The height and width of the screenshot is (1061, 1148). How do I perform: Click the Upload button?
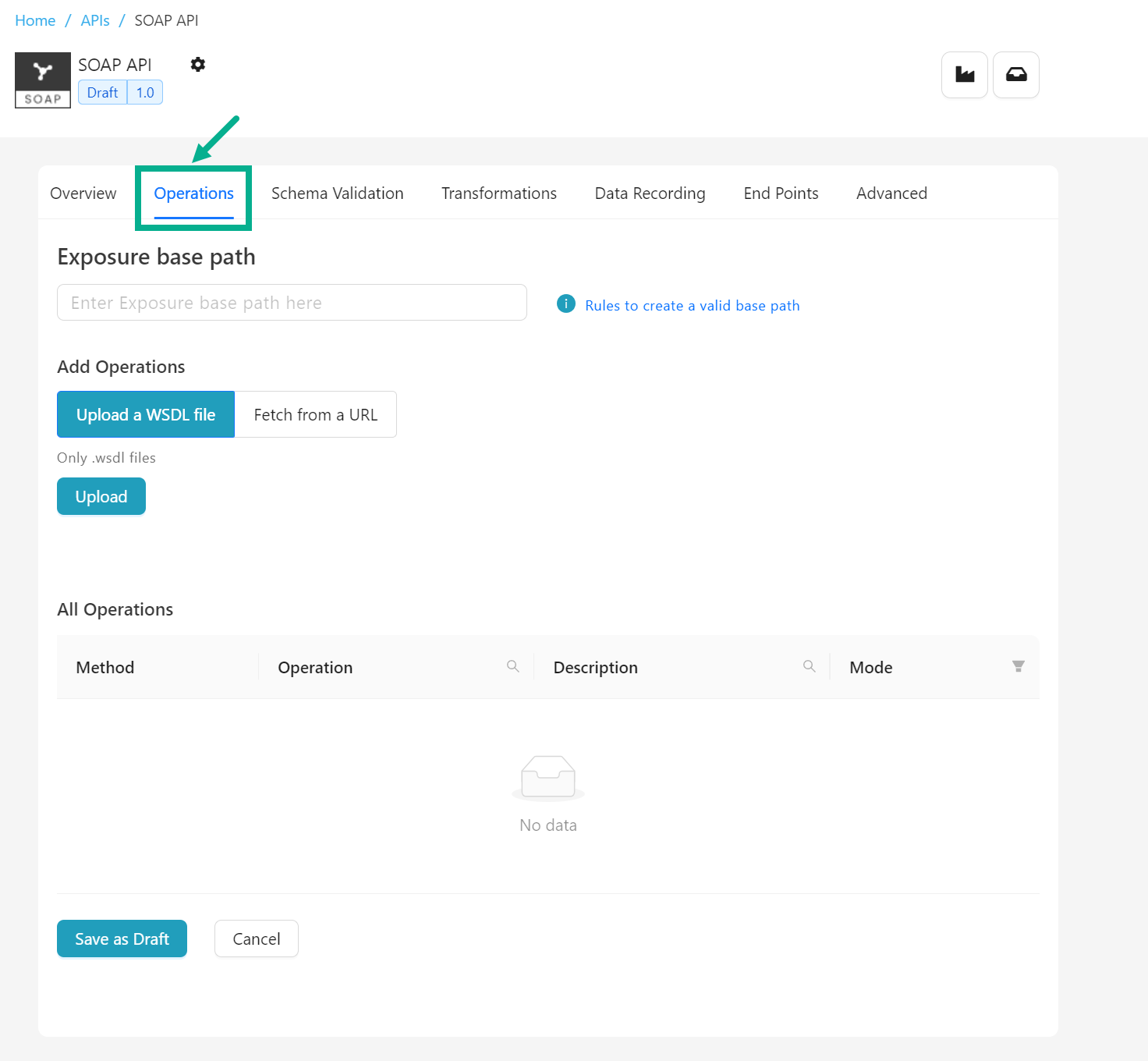point(101,496)
